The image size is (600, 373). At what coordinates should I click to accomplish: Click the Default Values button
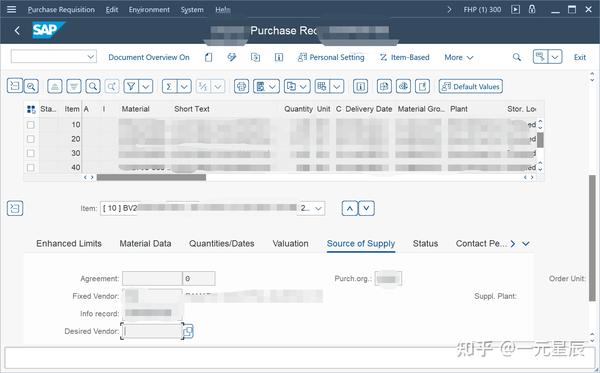click(471, 86)
